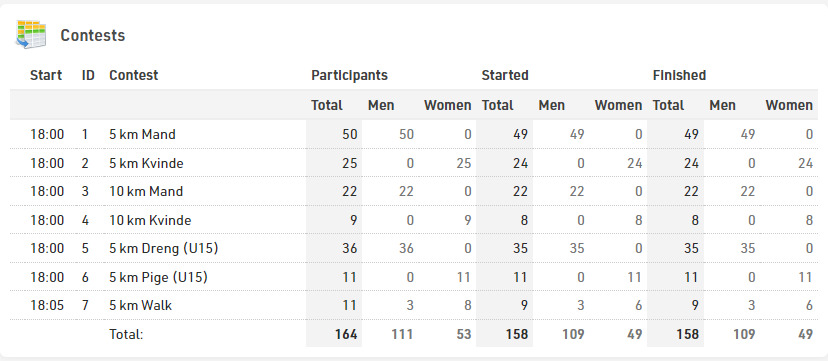The image size is (828, 361).
Task: Click total participants value 164
Action: pyautogui.click(x=346, y=334)
